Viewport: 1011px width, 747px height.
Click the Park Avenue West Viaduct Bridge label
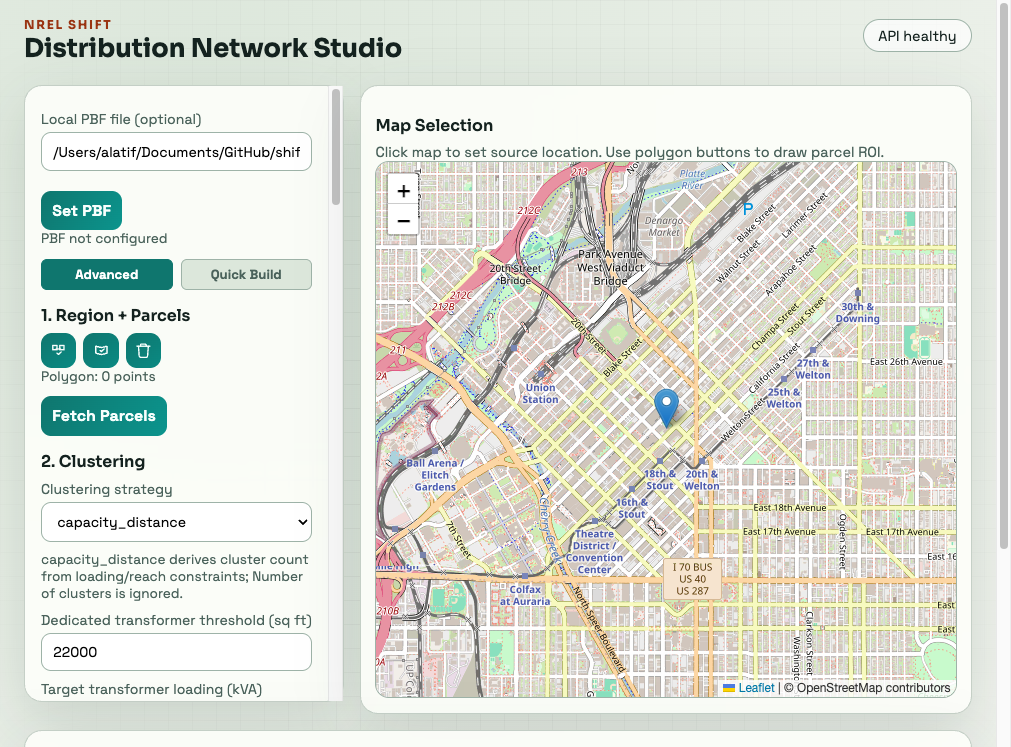click(611, 267)
